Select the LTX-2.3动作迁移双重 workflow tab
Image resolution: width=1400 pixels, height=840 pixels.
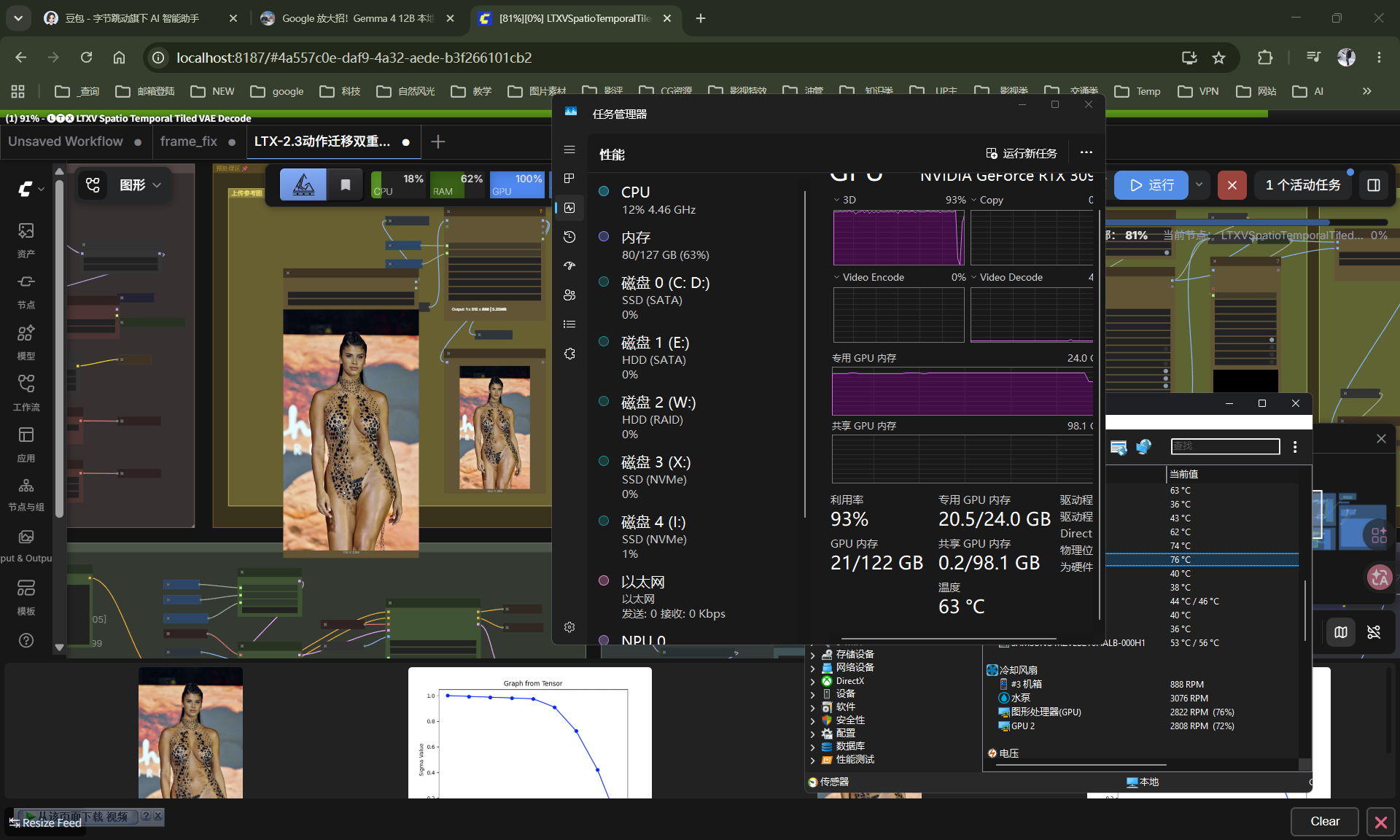click(332, 141)
